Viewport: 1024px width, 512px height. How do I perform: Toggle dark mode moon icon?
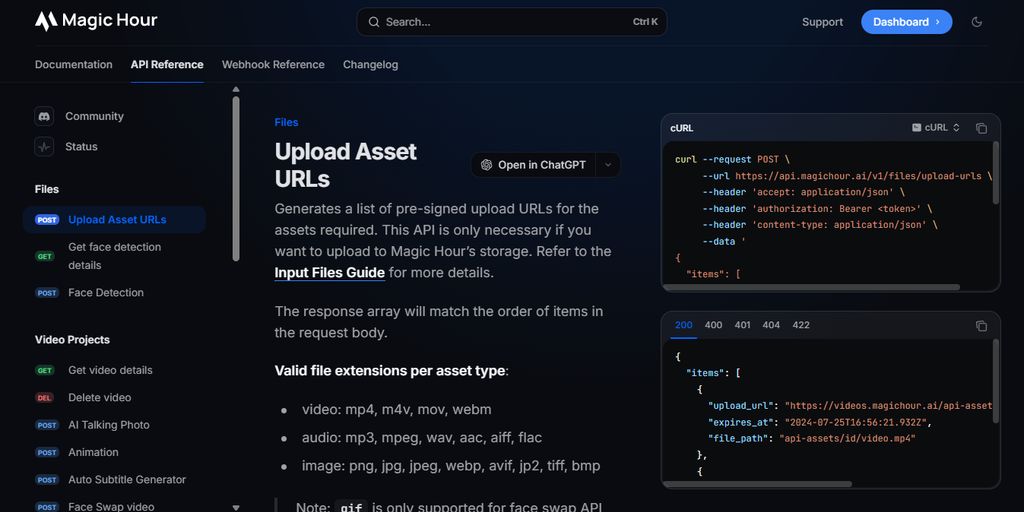[x=977, y=22]
